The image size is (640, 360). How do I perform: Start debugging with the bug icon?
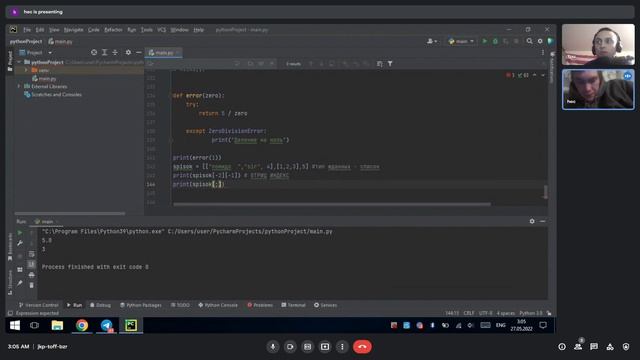[495, 41]
